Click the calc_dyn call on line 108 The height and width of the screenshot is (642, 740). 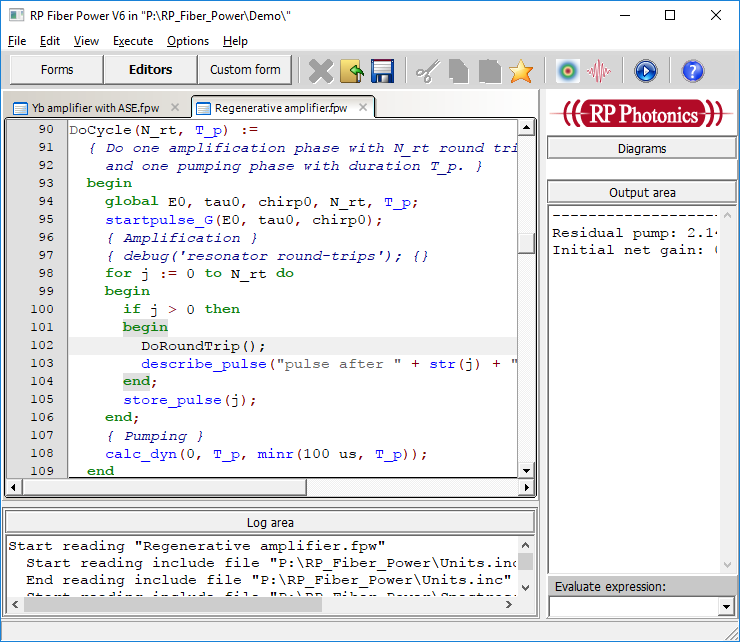click(266, 454)
